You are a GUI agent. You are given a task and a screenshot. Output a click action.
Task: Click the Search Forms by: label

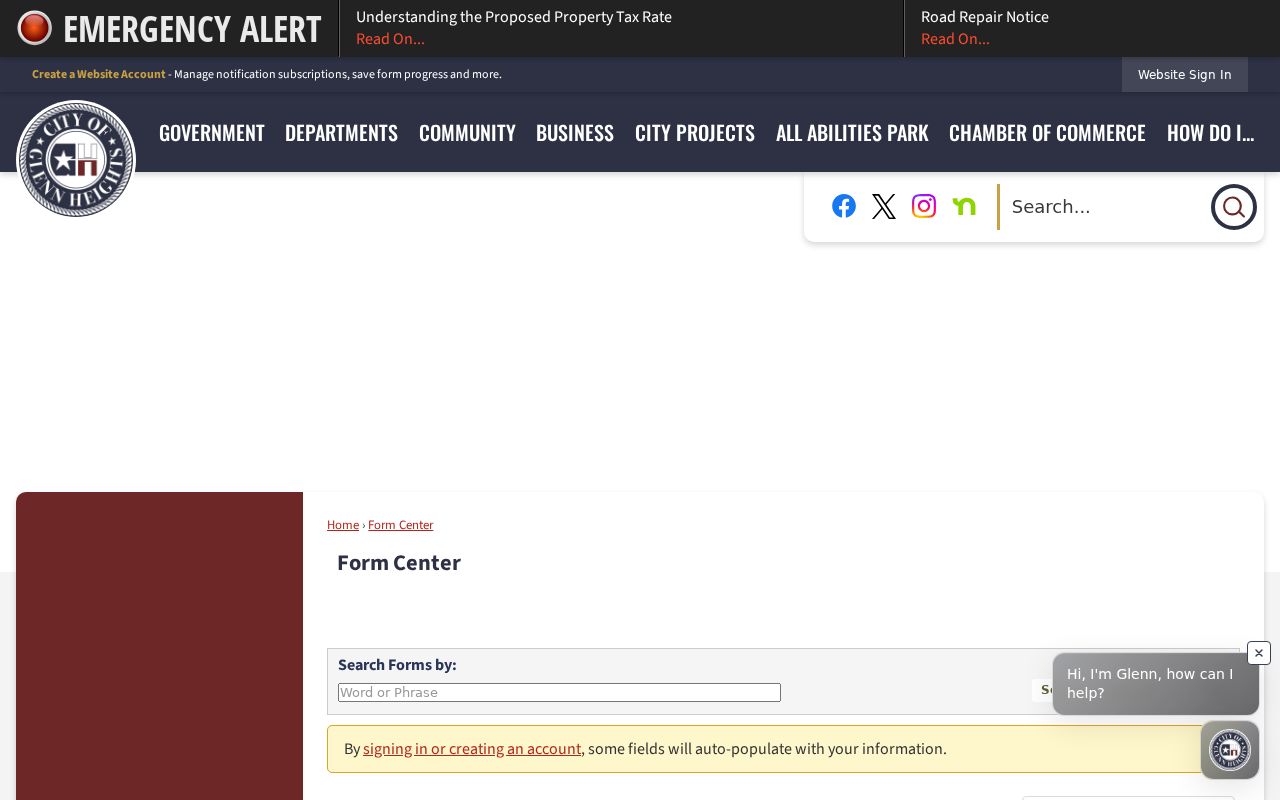397,665
